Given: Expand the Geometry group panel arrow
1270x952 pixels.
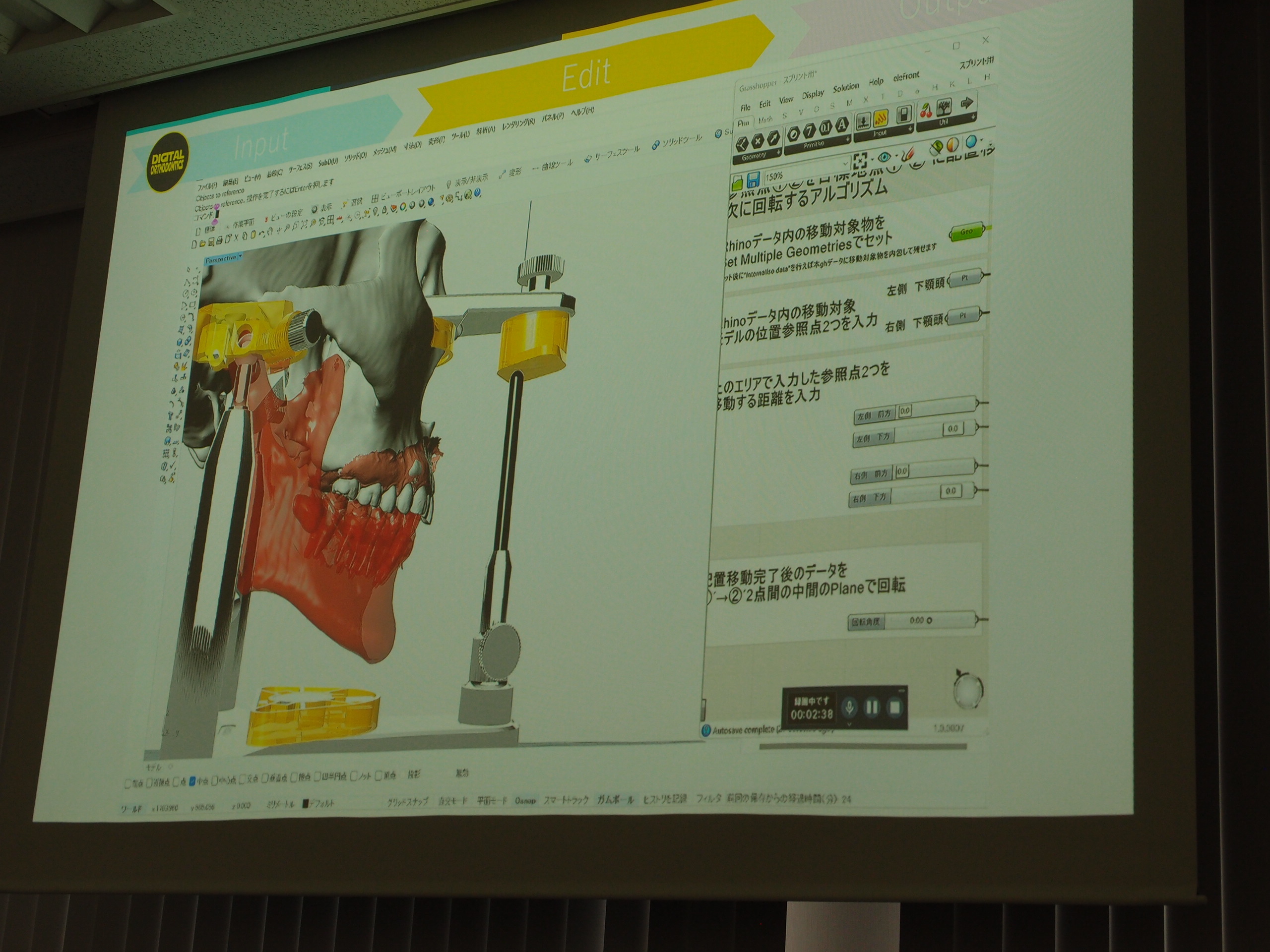Looking at the screenshot, I should click(x=778, y=152).
